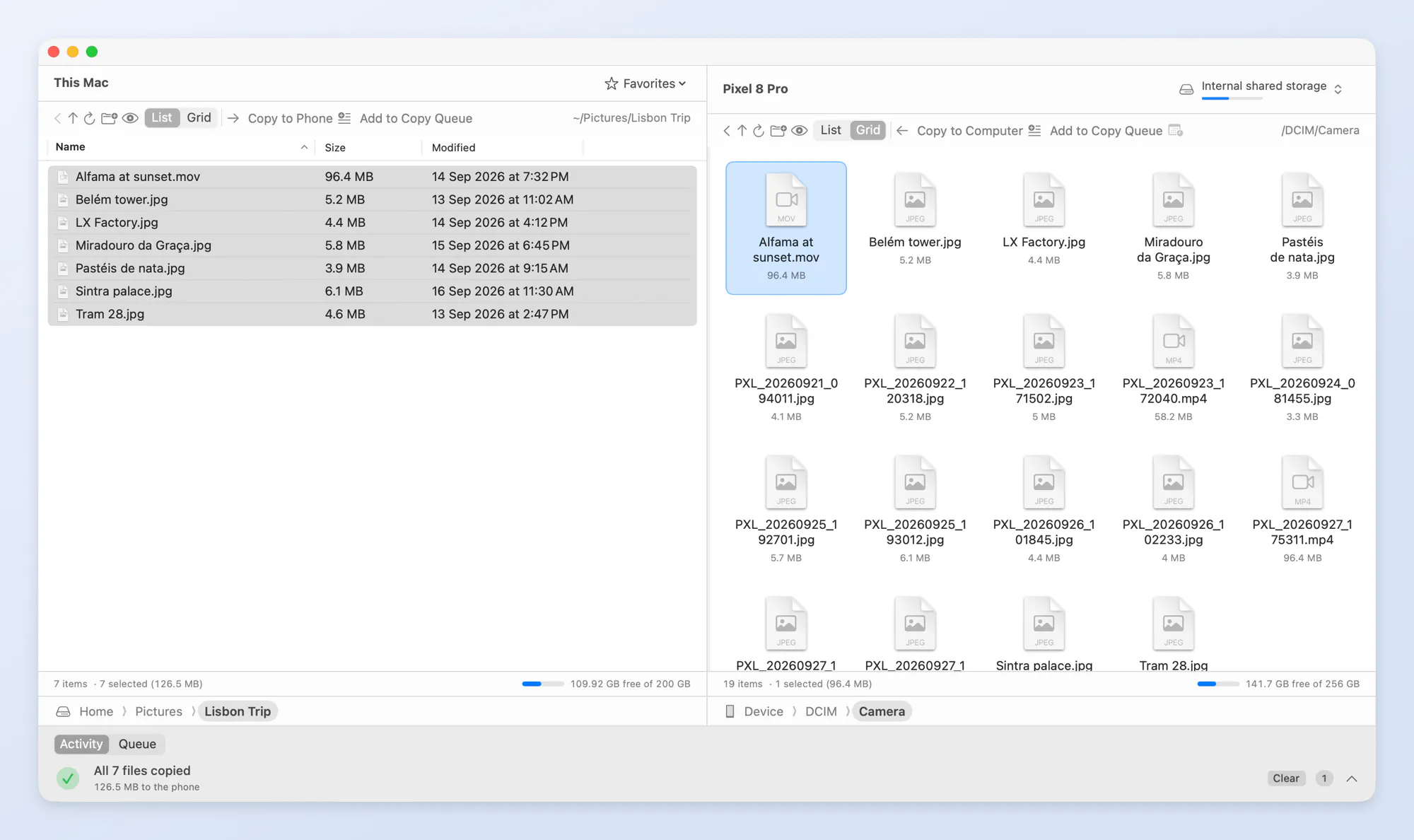Select List view in This Mac pane
This screenshot has height=840, width=1414.
pyautogui.click(x=162, y=117)
